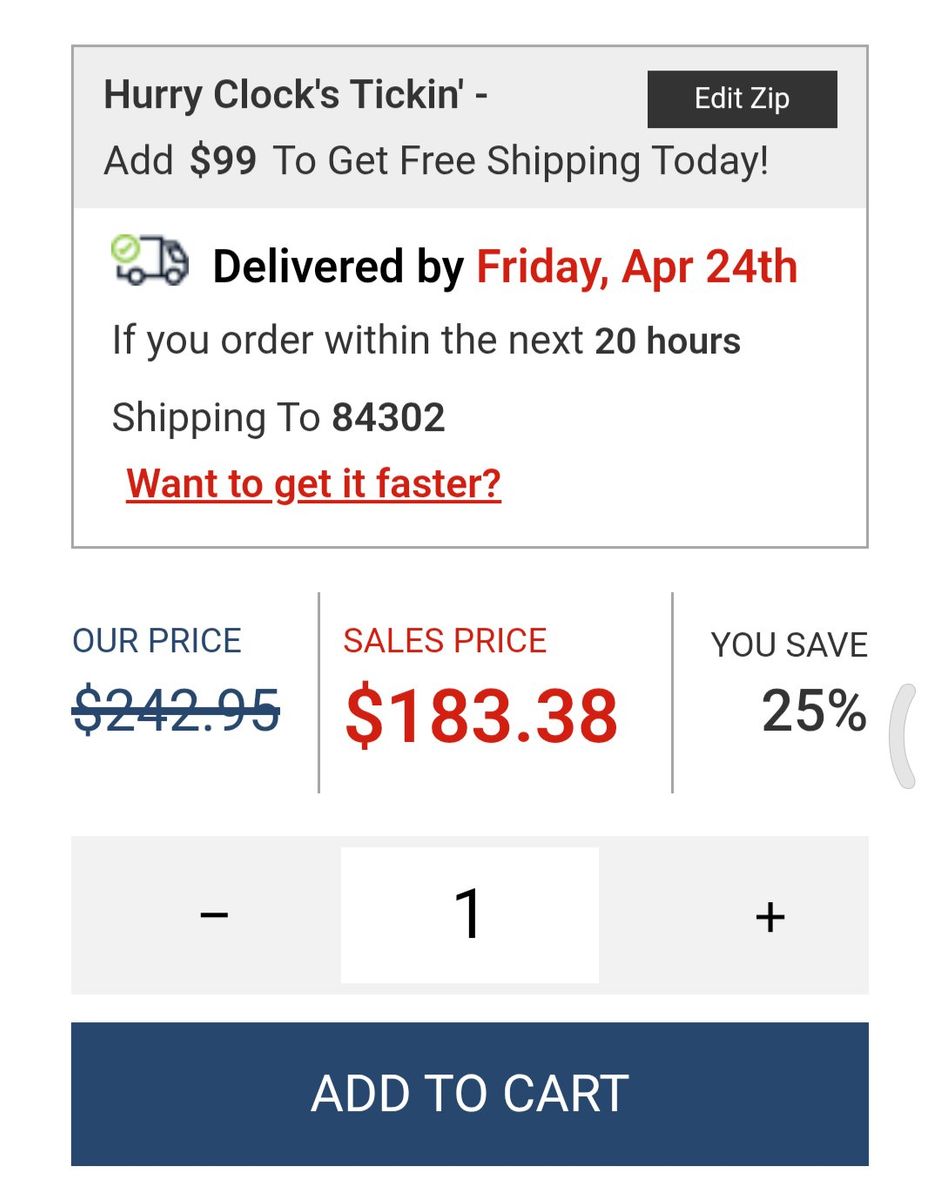Click the delivery truck icon

tap(149, 262)
